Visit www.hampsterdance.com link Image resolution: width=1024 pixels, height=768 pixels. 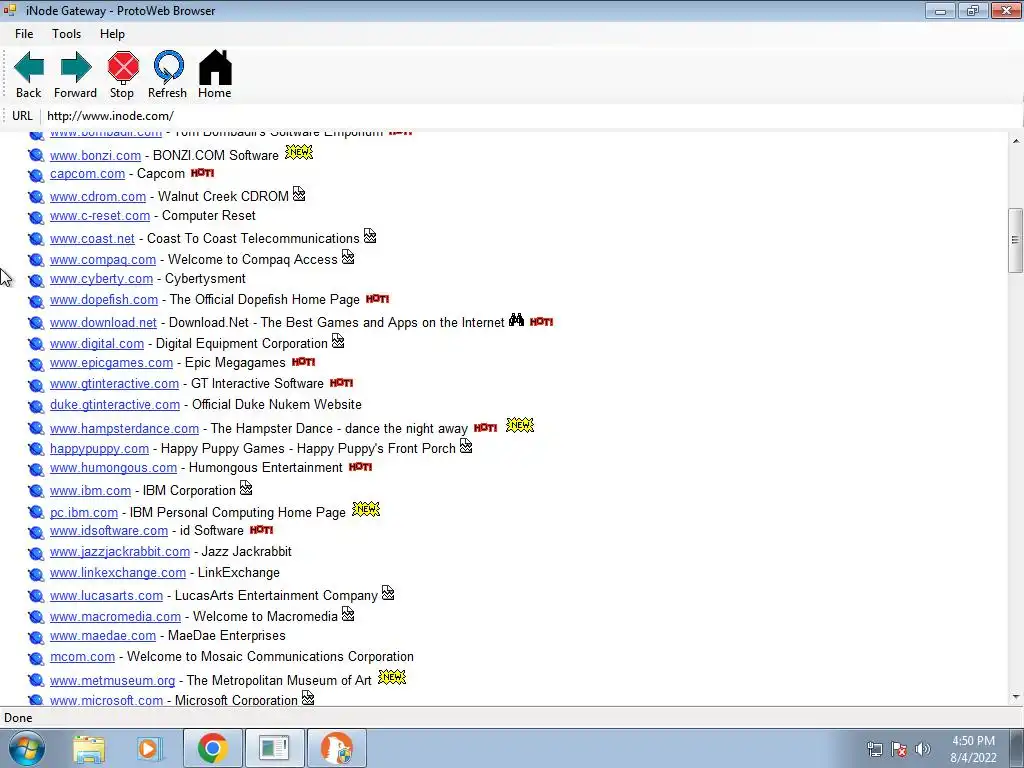coord(124,428)
